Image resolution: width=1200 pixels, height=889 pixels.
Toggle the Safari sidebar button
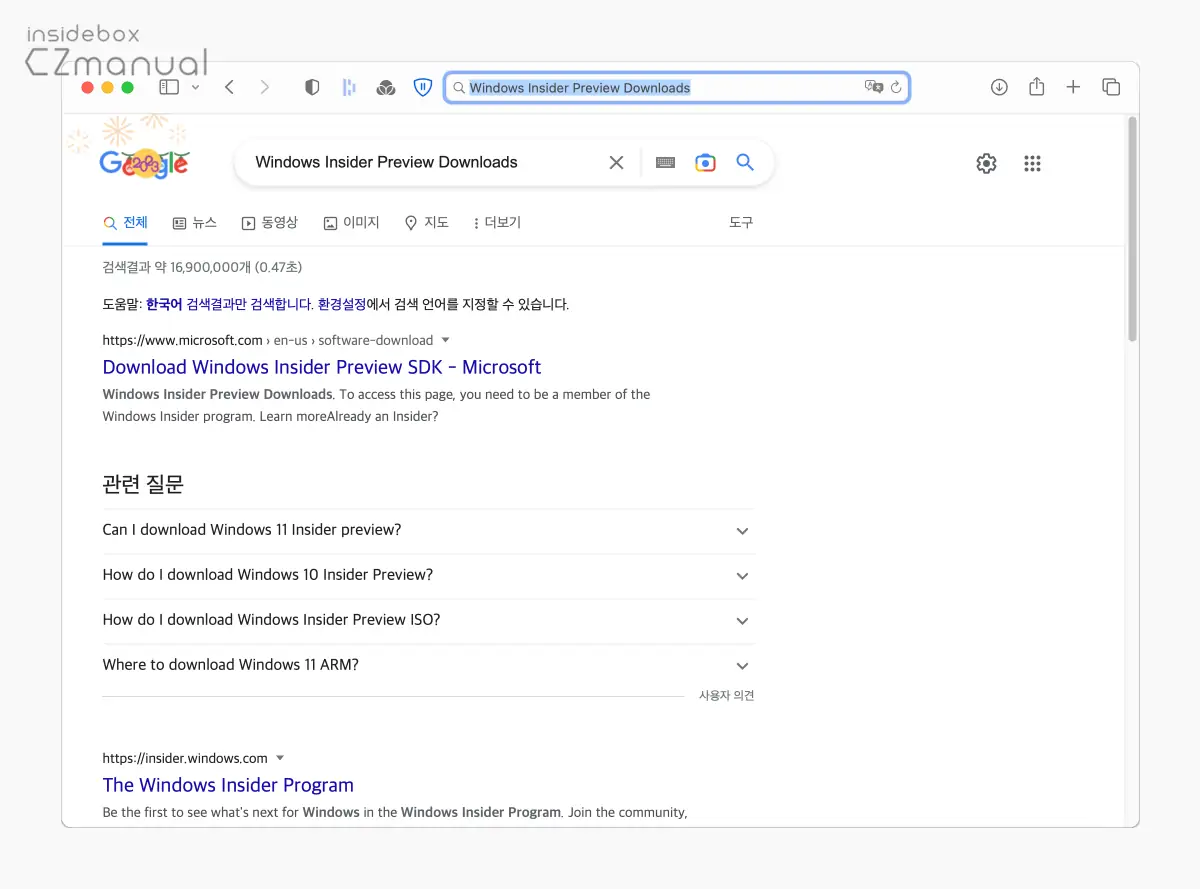tap(169, 87)
